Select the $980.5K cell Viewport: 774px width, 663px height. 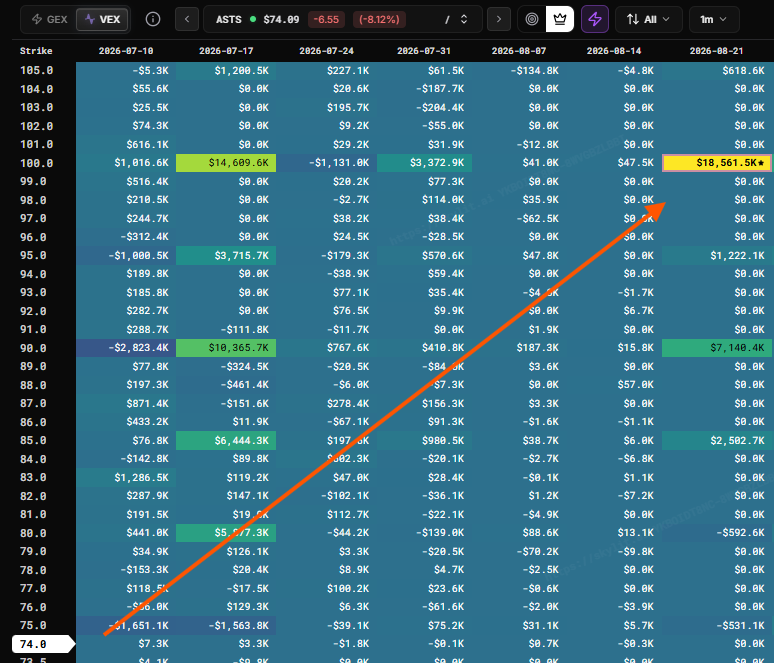pos(425,440)
